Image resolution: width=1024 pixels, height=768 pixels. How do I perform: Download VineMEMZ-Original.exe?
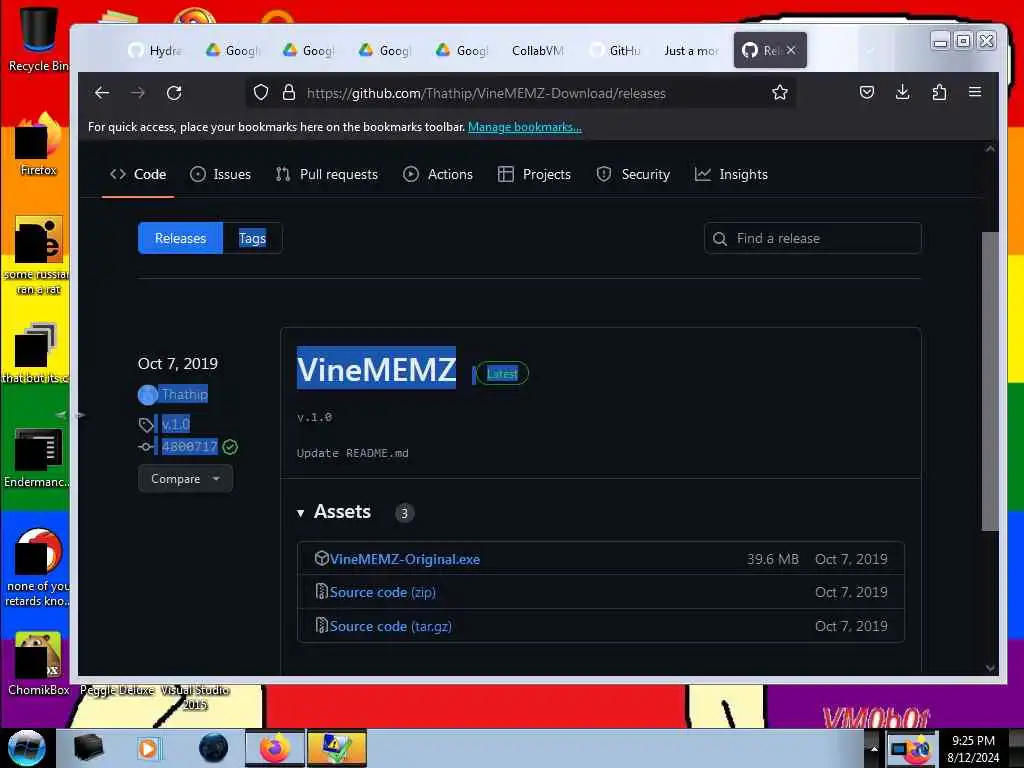(404, 559)
